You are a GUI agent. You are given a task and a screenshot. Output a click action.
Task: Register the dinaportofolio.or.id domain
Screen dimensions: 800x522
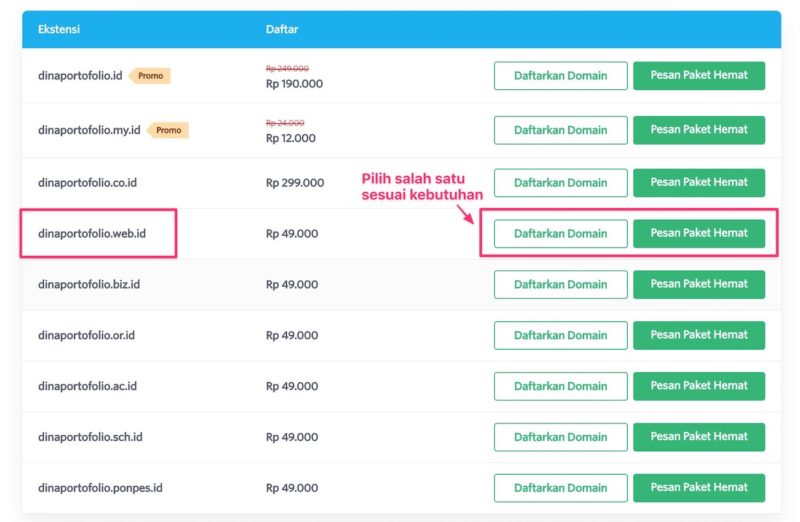560,335
